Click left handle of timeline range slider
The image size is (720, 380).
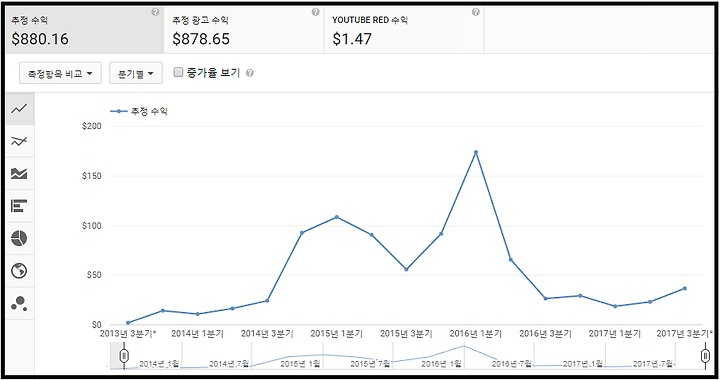pos(124,356)
